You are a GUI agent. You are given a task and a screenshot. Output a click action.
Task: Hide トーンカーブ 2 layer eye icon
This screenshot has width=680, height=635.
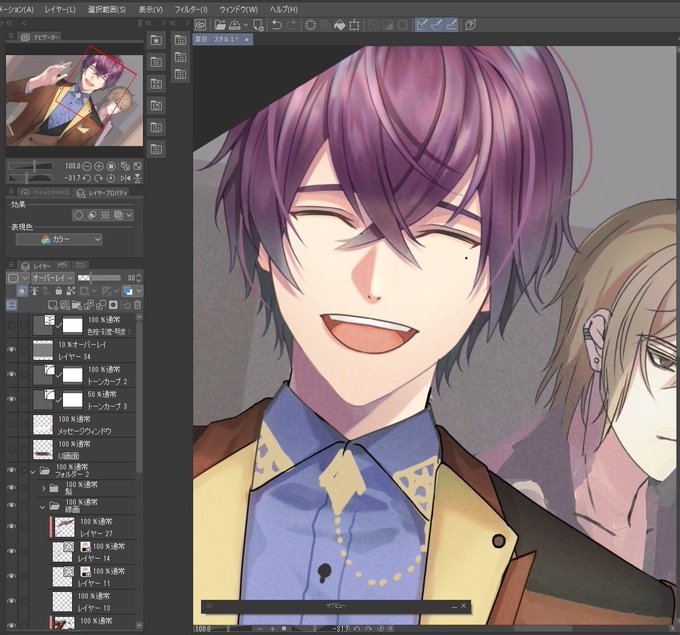pyautogui.click(x=11, y=374)
